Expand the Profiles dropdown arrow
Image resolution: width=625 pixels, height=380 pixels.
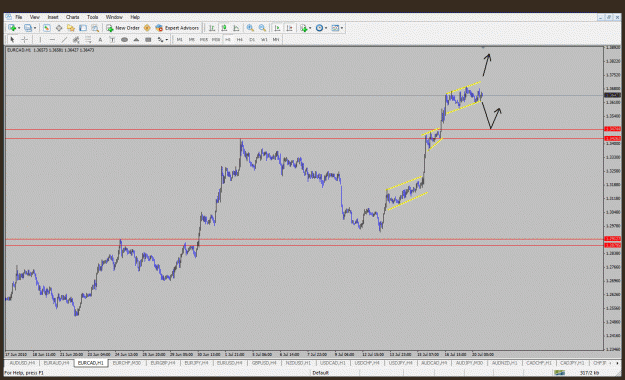coord(35,28)
